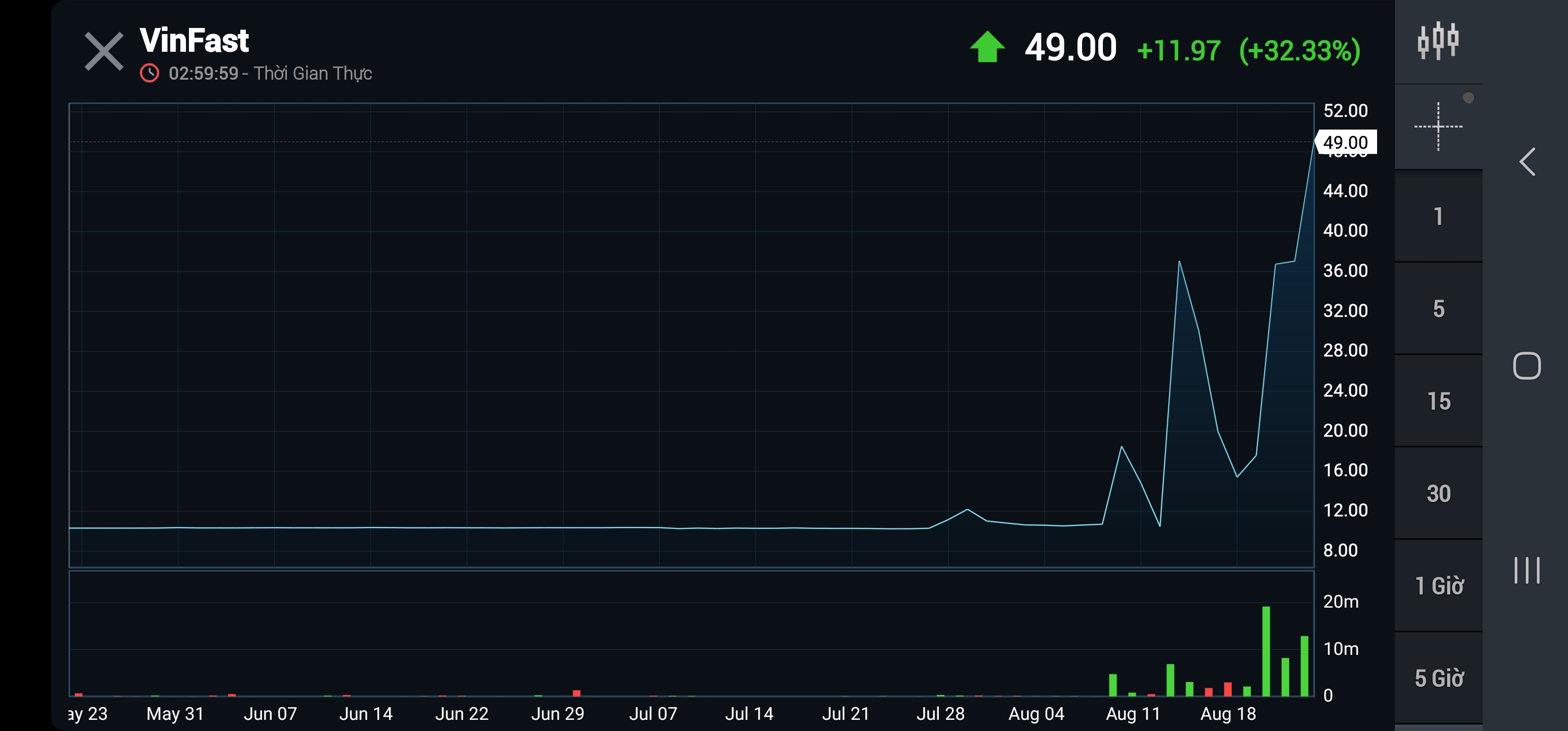Tap the VinFast stock title
Viewport: 1568px width, 731px height.
[194, 40]
